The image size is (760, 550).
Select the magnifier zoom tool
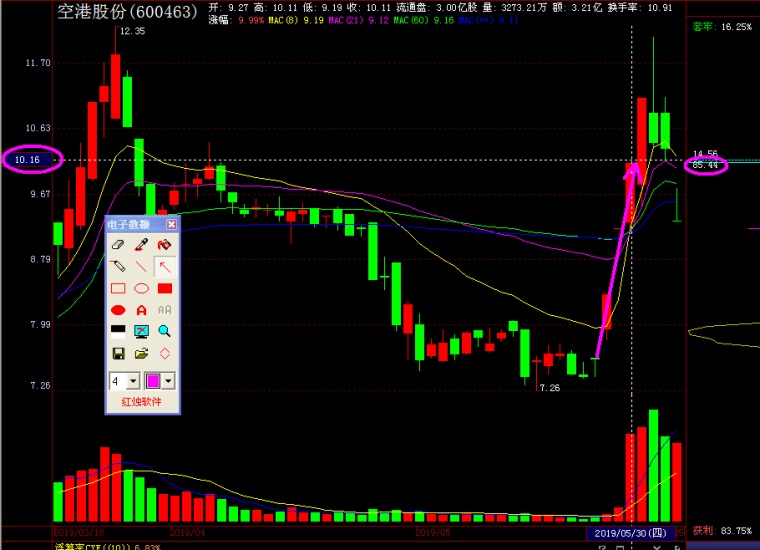tap(164, 331)
